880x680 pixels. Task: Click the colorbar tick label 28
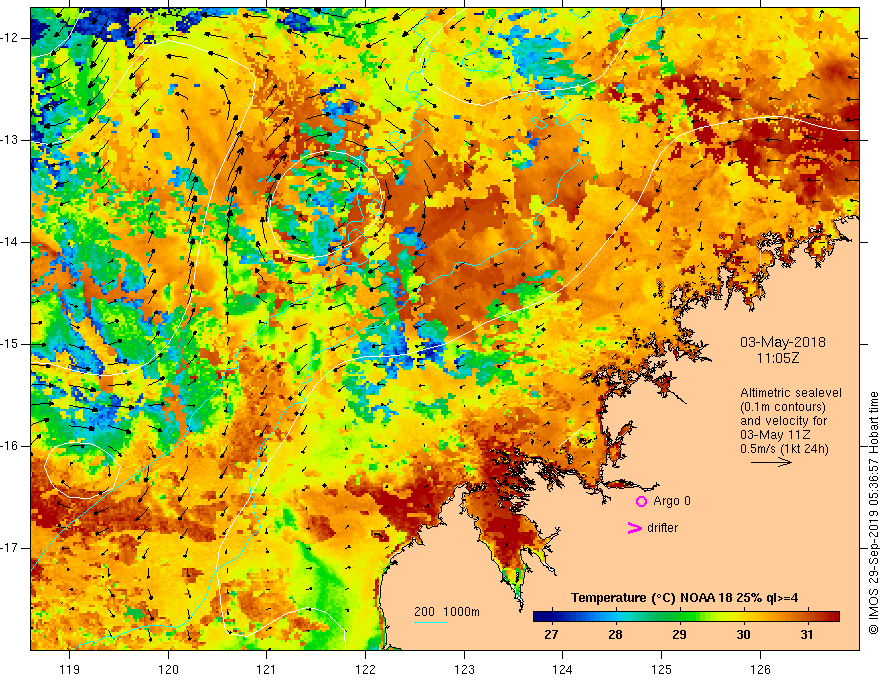point(615,635)
